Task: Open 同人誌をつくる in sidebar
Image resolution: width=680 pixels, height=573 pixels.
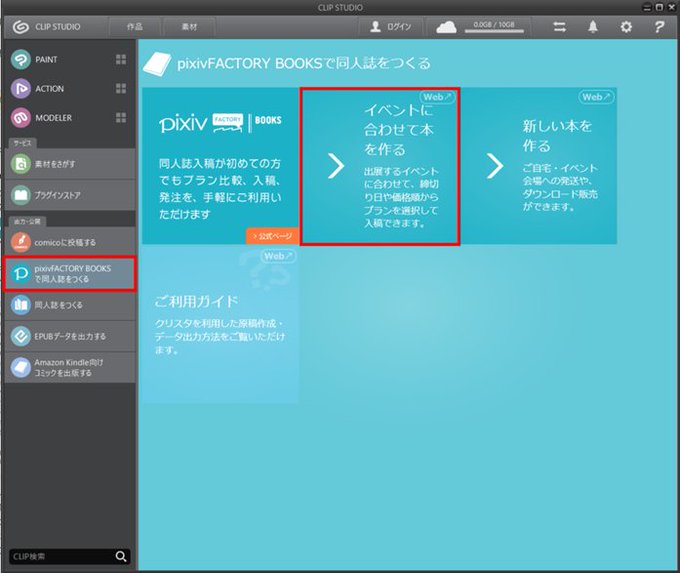Action: [70, 305]
